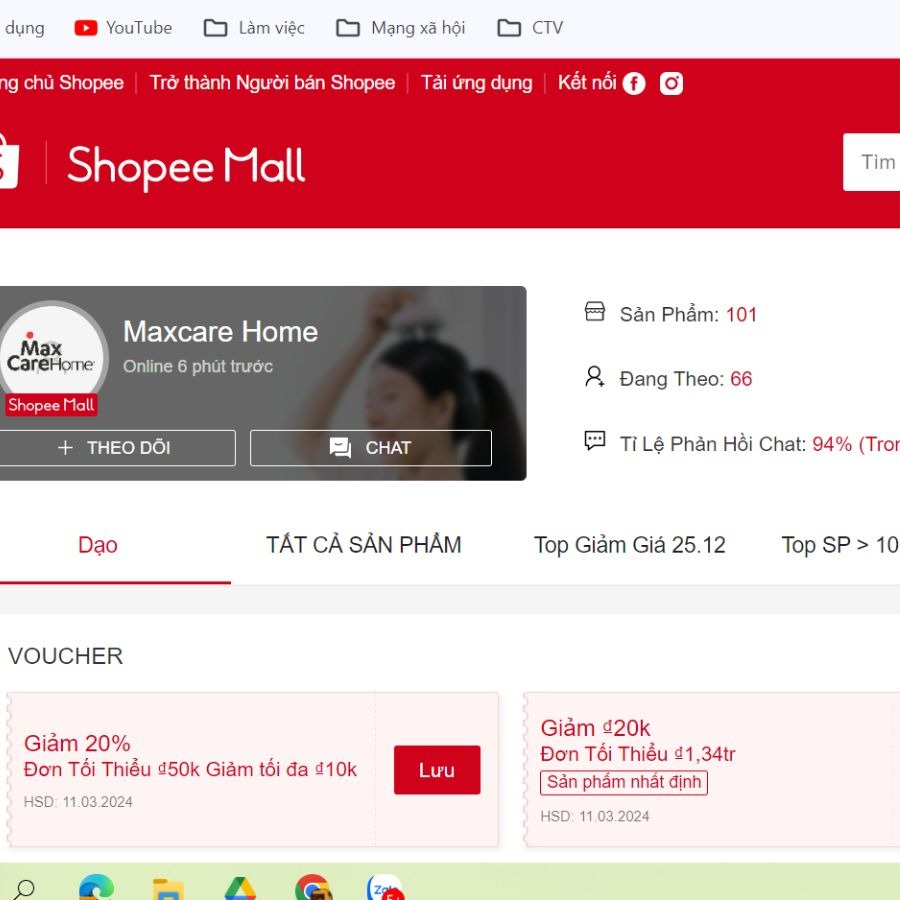
Task: Expand the CTV bookmarks folder
Action: (x=531, y=28)
